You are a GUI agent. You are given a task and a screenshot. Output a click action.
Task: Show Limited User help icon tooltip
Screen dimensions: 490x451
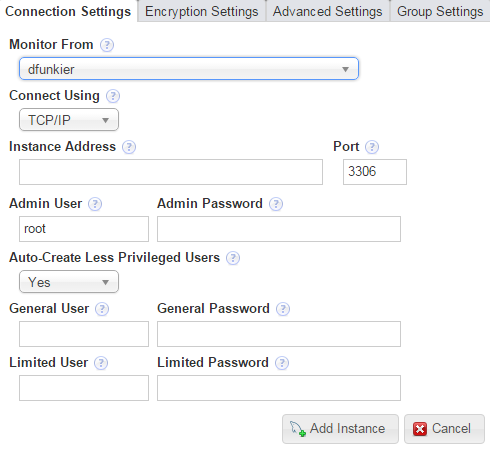[101, 363]
